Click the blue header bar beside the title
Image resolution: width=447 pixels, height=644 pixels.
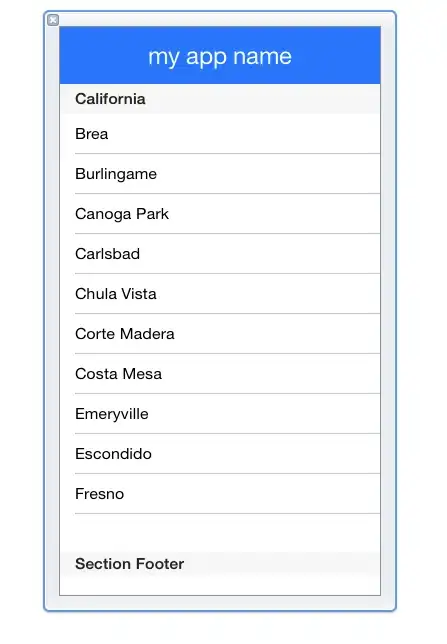click(x=337, y=55)
